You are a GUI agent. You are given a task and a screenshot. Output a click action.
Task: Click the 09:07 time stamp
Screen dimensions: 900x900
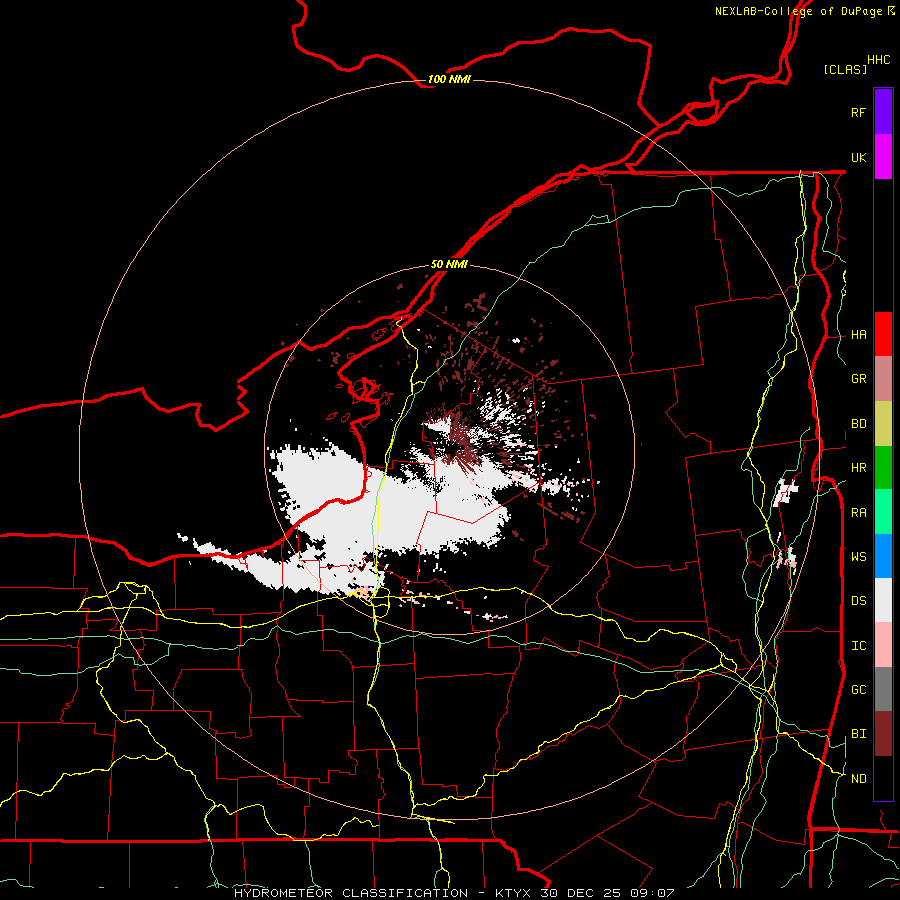click(654, 893)
